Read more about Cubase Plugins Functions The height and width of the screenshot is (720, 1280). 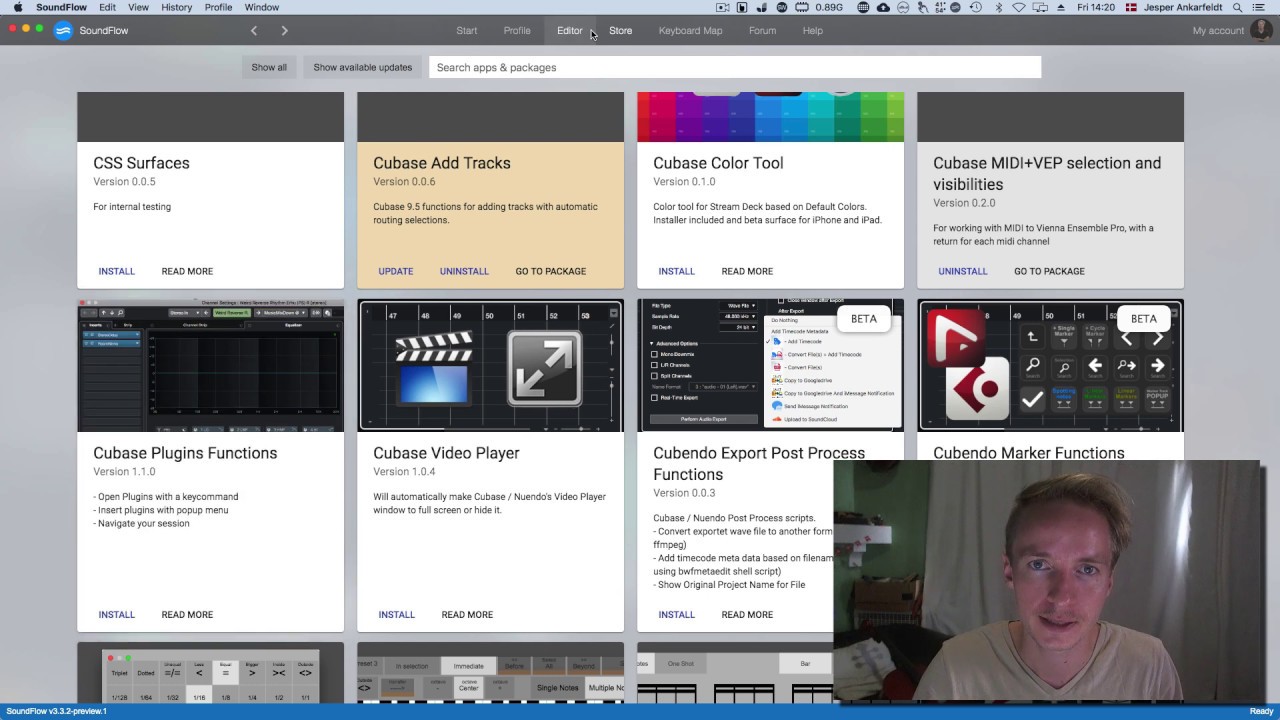tap(187, 615)
